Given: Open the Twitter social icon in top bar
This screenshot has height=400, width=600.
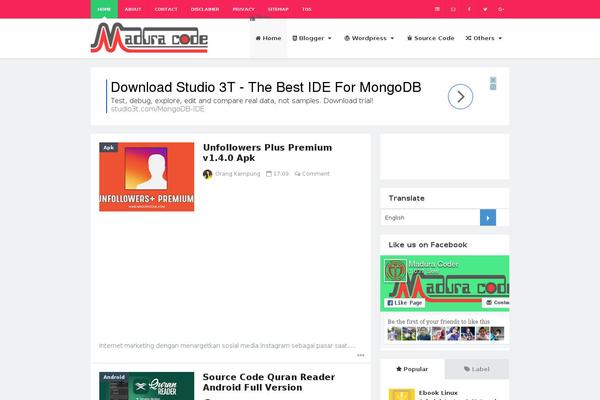Looking at the screenshot, I should [x=485, y=9].
